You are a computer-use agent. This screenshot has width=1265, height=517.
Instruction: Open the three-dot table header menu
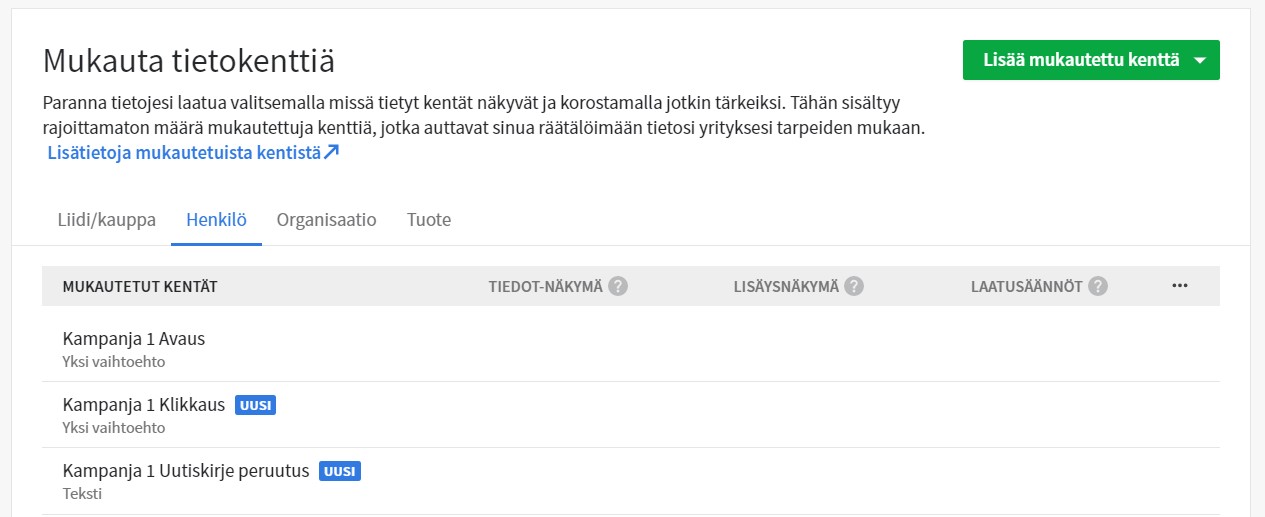coord(1180,286)
